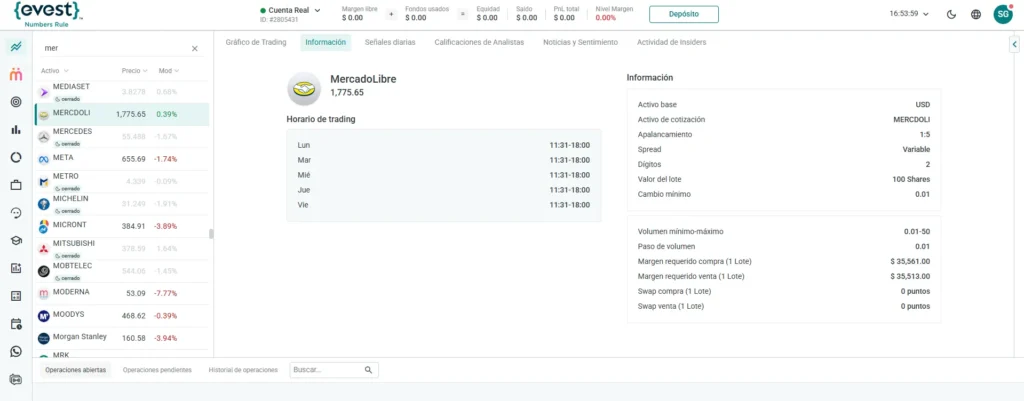The width and height of the screenshot is (1024, 401).
Task: Open Actividad de Insiders tab
Action: tap(671, 42)
